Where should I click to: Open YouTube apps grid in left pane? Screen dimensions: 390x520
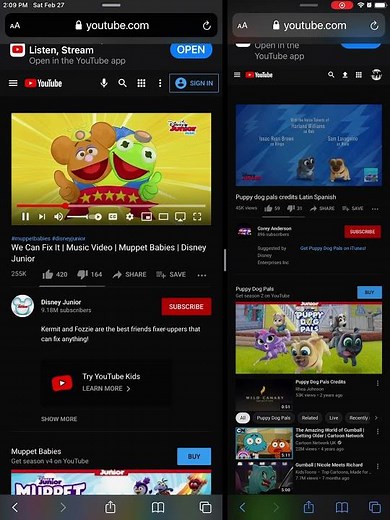click(x=141, y=83)
